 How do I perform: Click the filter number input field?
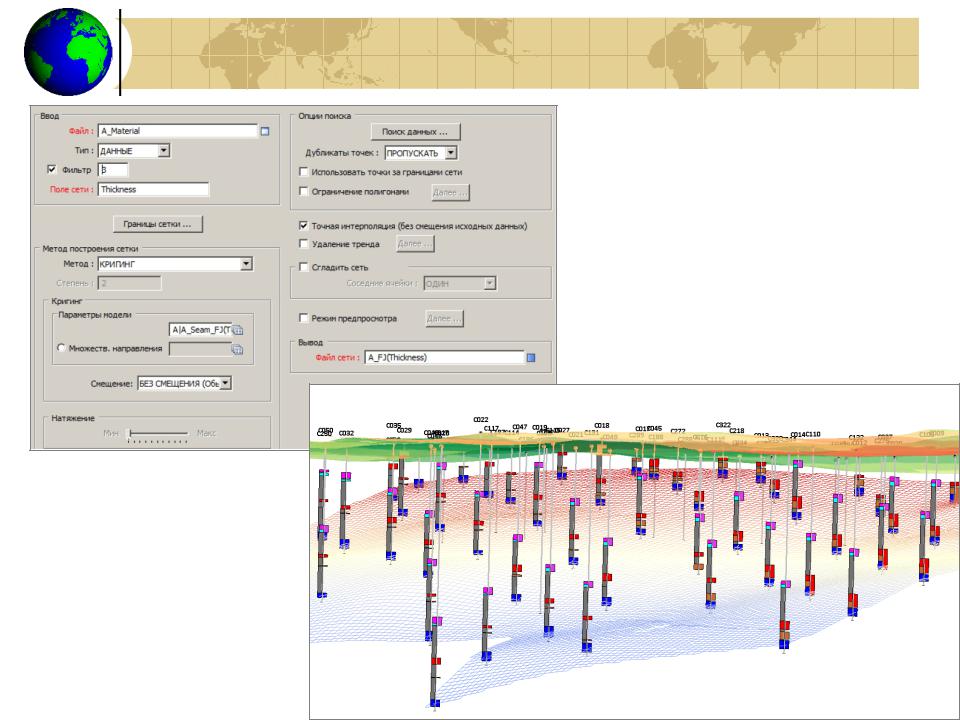click(113, 170)
